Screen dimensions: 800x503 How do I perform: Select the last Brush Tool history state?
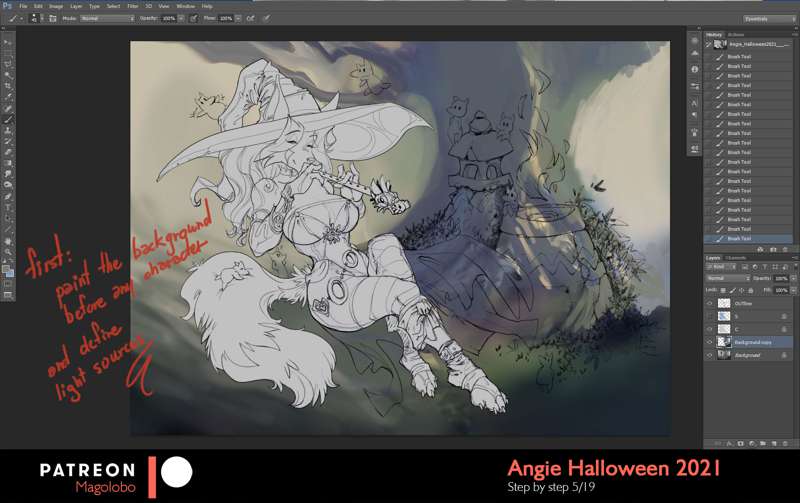(x=750, y=239)
